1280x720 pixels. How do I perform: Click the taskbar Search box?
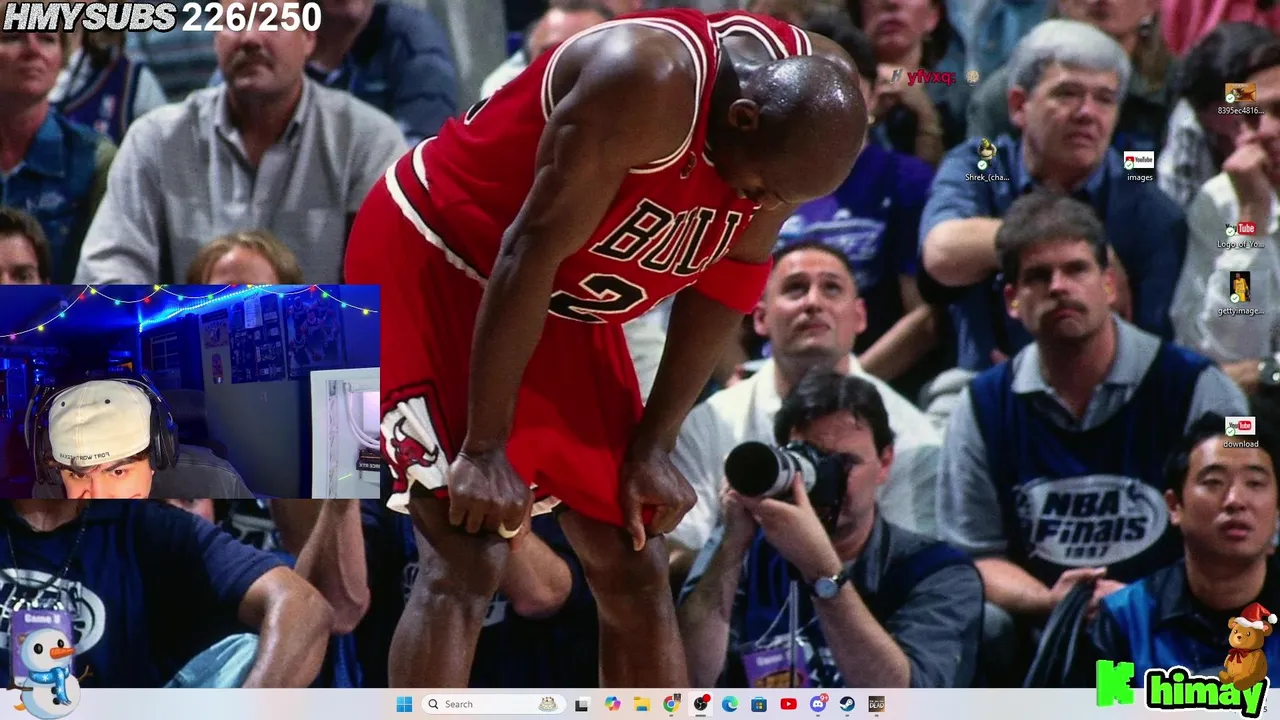tap(492, 704)
